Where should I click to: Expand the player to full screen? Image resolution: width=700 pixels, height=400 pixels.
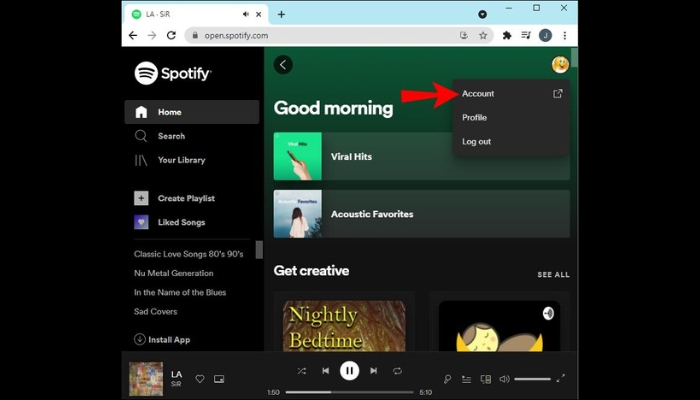coord(561,379)
